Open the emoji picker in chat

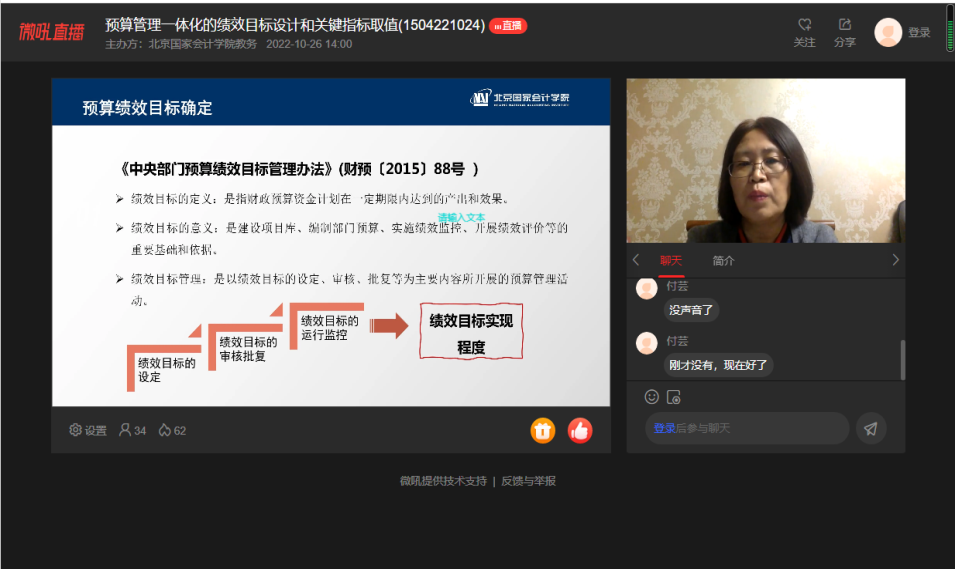[652, 397]
